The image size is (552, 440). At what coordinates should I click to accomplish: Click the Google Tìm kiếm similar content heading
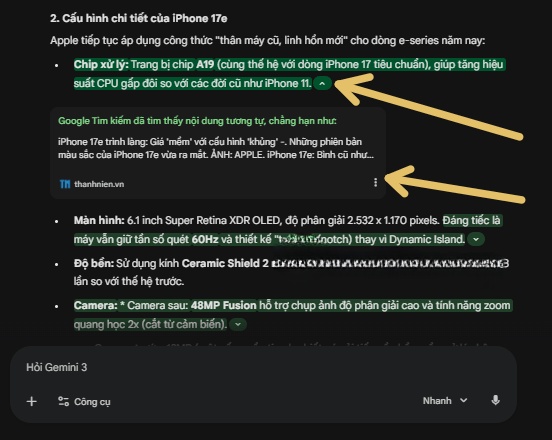click(197, 121)
